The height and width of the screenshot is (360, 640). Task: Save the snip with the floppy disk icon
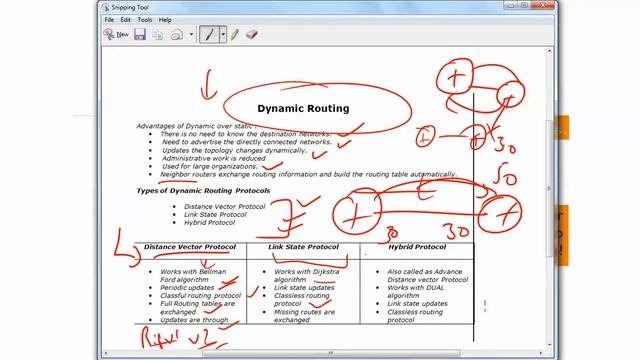pyautogui.click(x=140, y=35)
